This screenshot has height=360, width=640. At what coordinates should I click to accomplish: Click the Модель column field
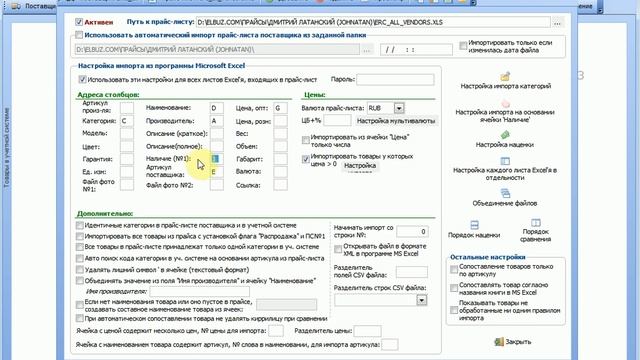coord(127,133)
